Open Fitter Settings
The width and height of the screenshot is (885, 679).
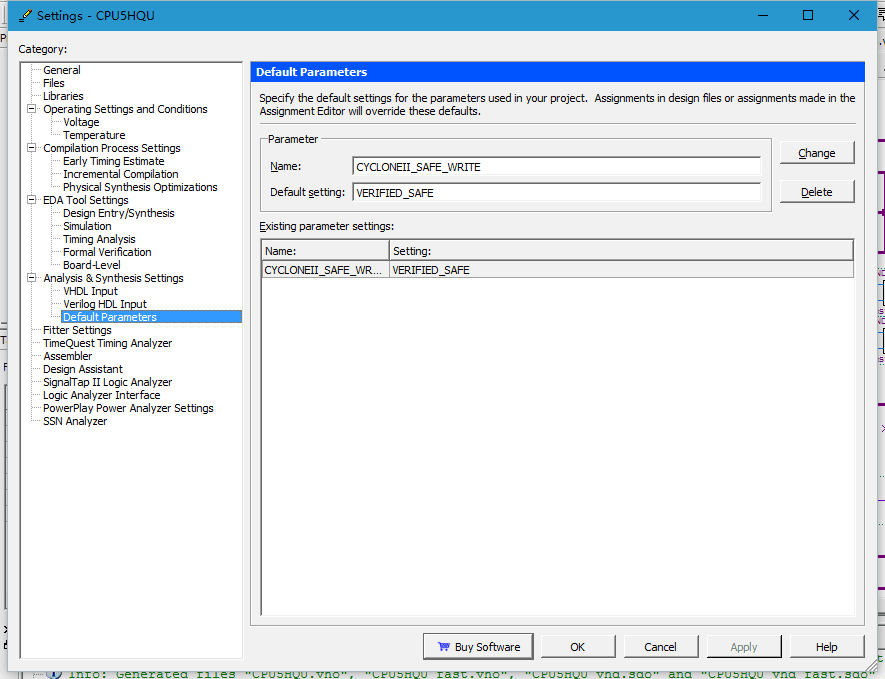[77, 330]
